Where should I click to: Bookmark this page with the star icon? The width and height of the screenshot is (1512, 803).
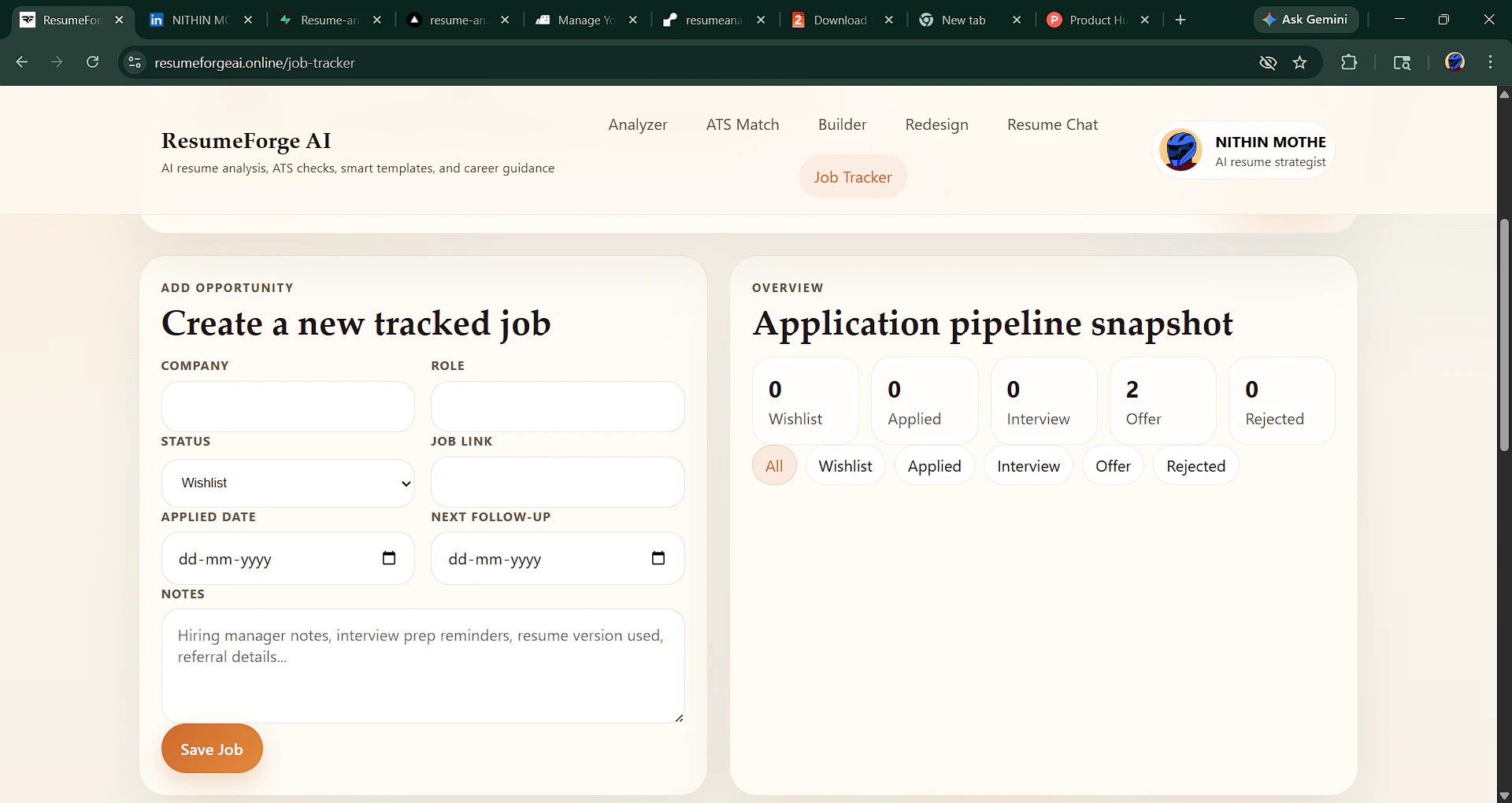[x=1300, y=62]
